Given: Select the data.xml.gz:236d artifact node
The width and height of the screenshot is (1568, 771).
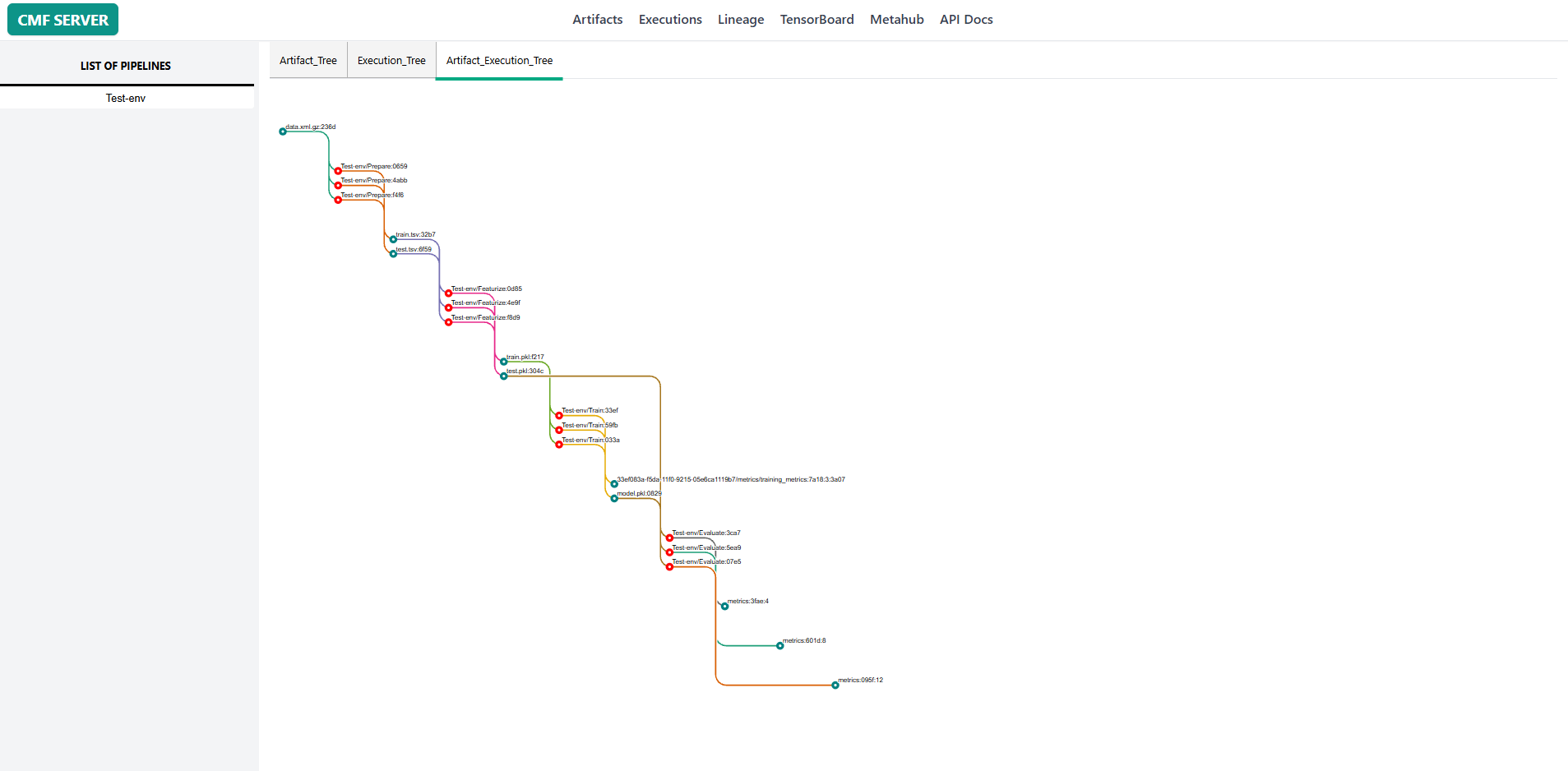Looking at the screenshot, I should click(283, 132).
